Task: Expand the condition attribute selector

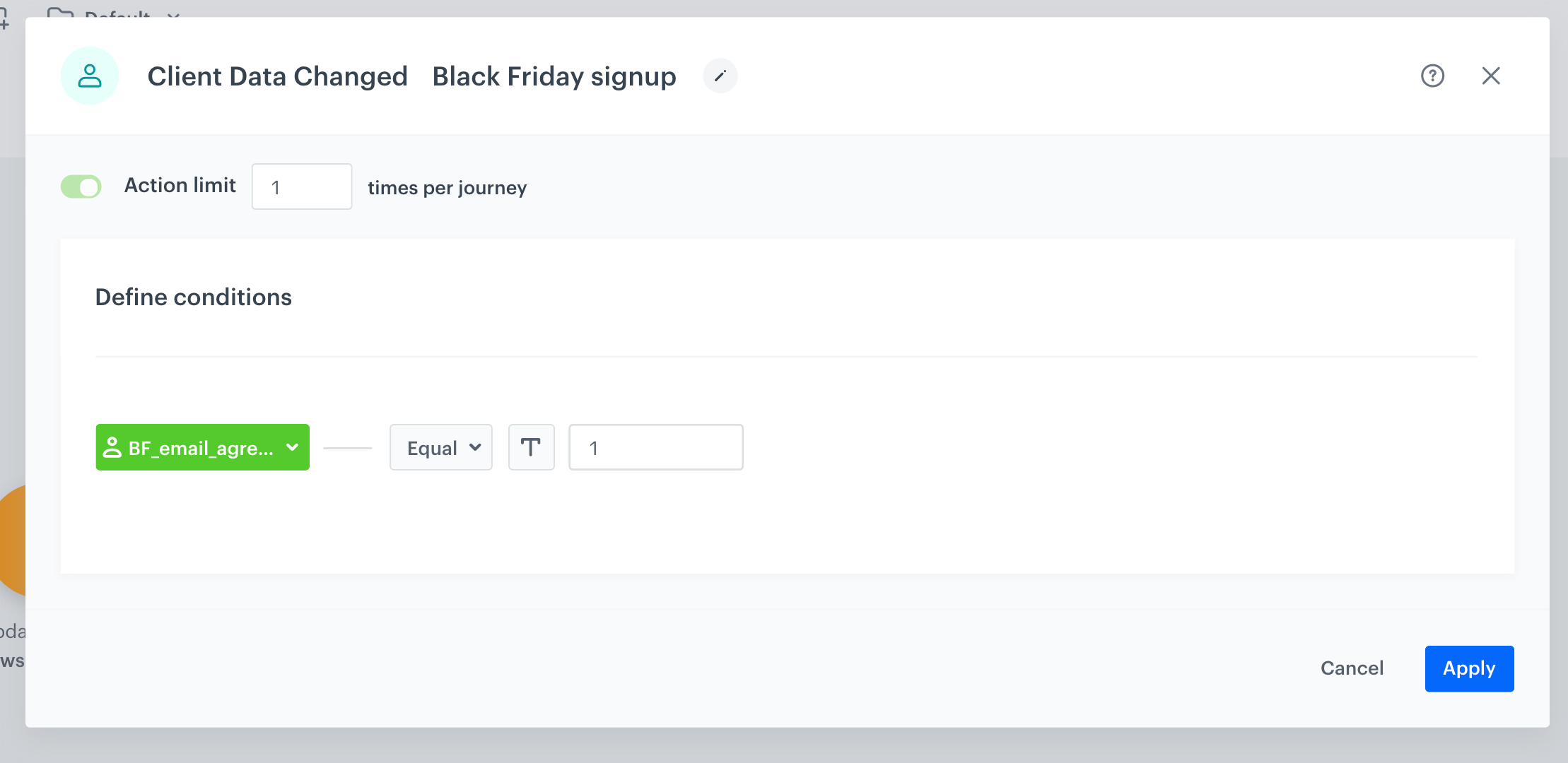Action: [x=202, y=447]
